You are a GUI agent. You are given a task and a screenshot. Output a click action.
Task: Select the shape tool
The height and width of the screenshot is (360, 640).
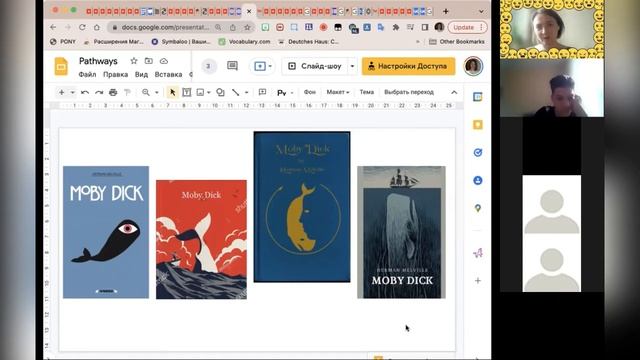220,92
